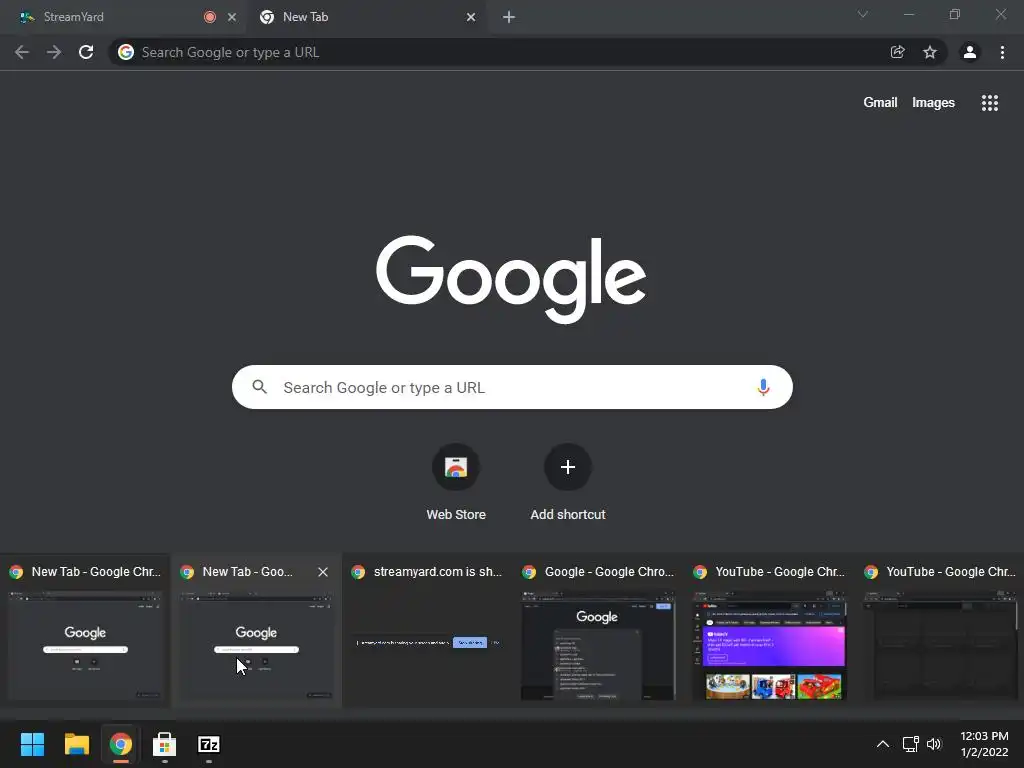
Task: Select Google - Google Chrome window preview
Action: coord(598,631)
